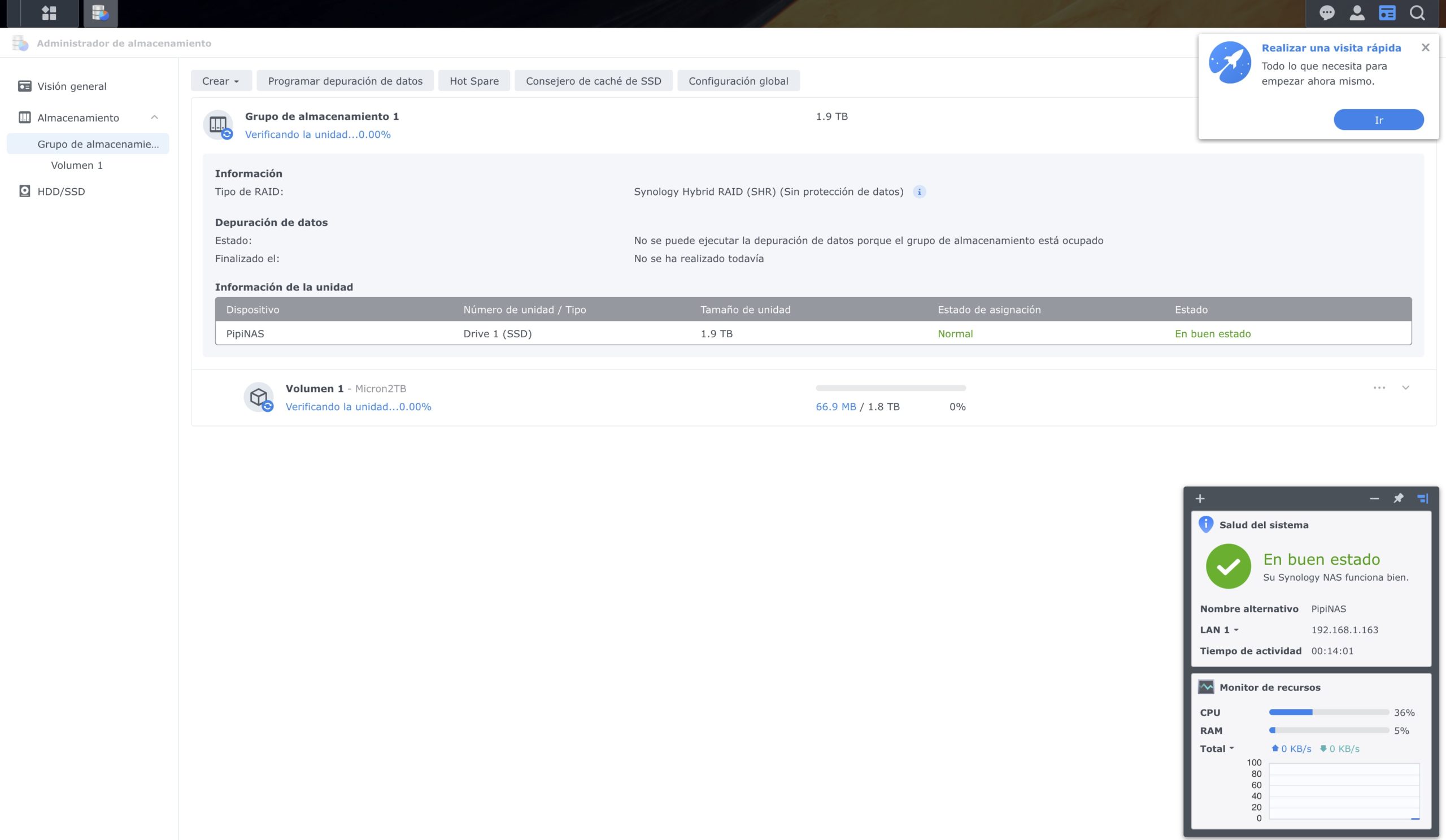Click the Storage Manager taskbar icon
The width and height of the screenshot is (1446, 840).
point(101,13)
